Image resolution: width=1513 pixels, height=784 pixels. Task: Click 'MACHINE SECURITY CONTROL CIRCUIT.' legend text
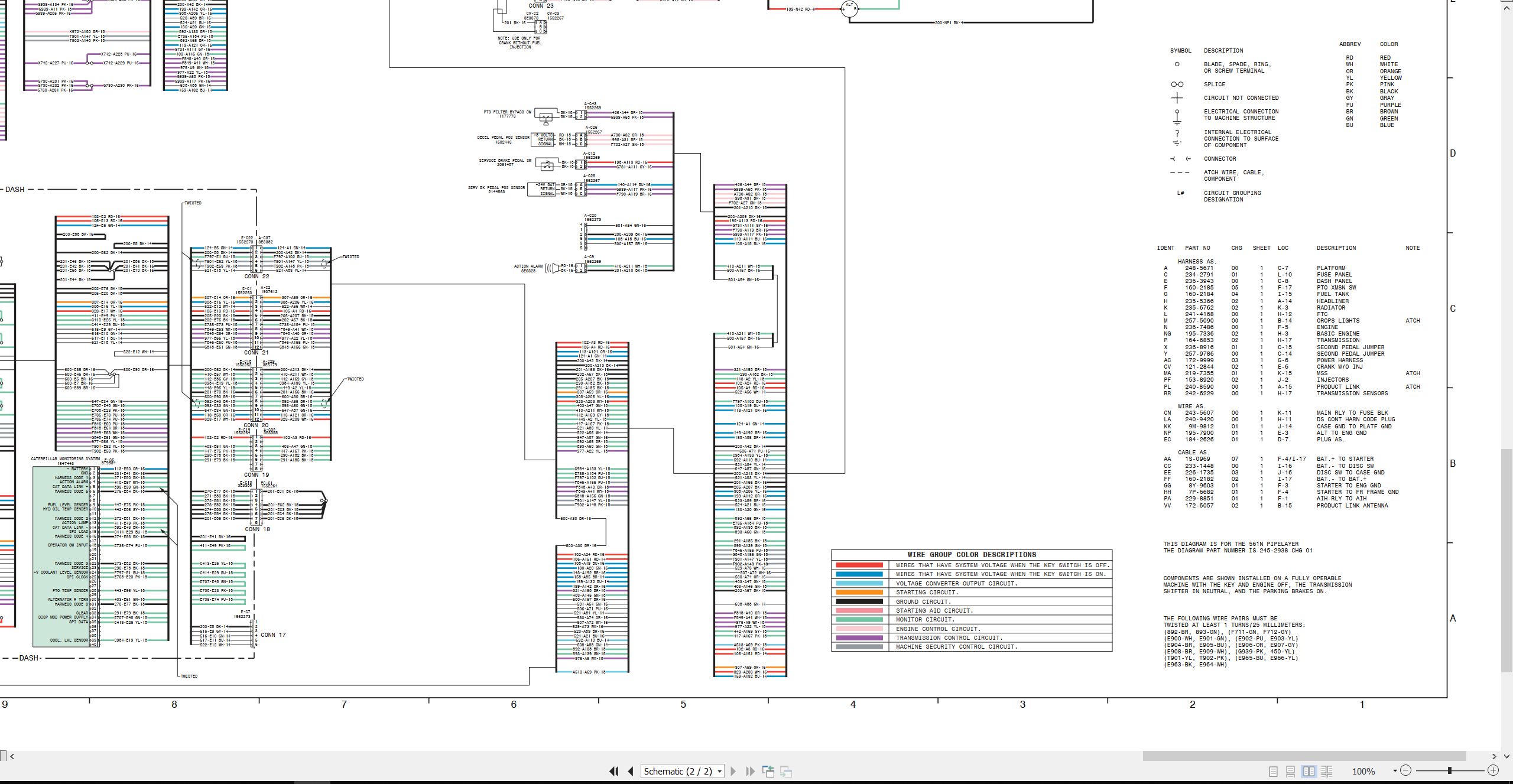957,647
